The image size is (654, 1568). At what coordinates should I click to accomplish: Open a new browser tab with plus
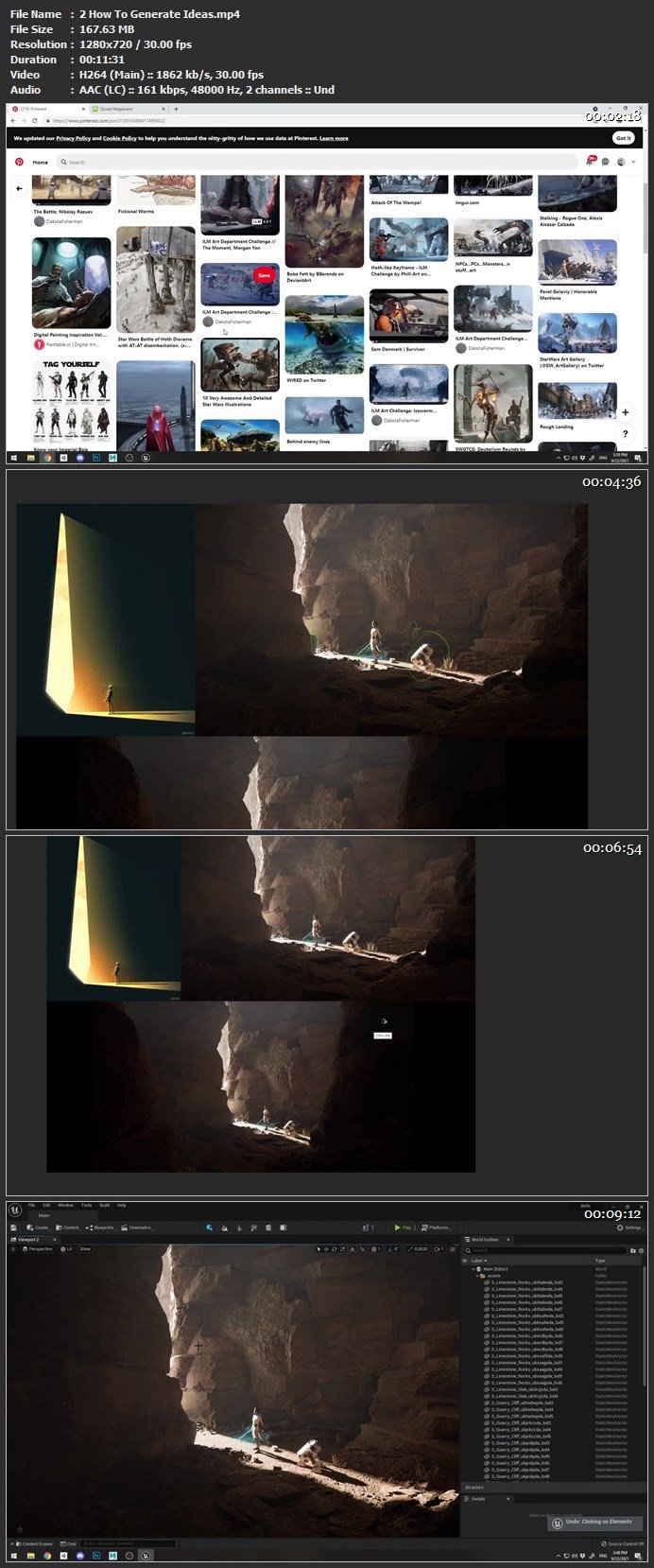coord(176,109)
